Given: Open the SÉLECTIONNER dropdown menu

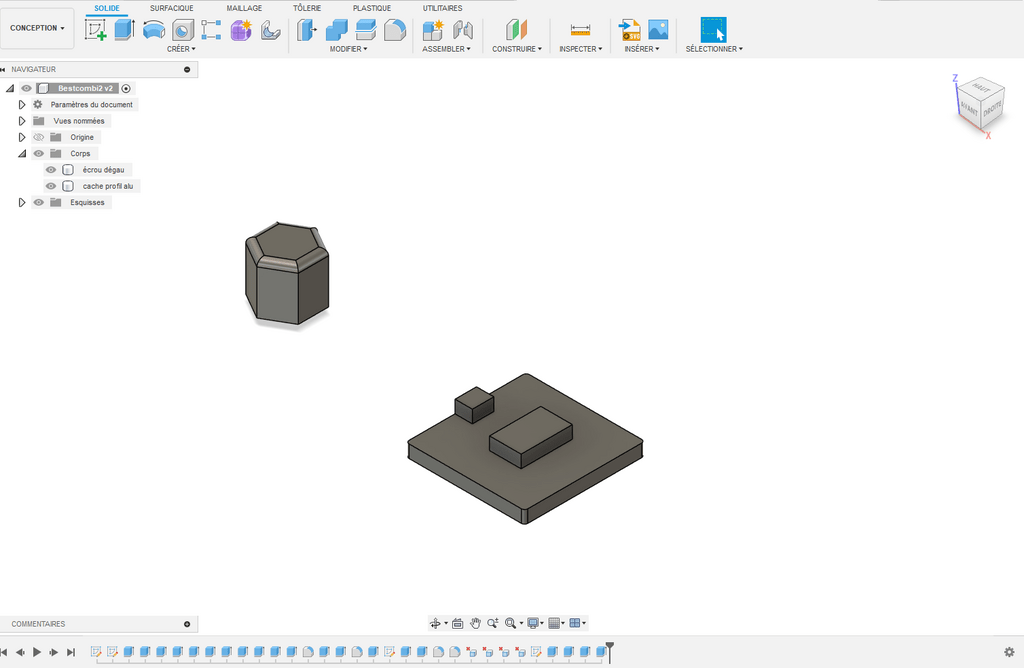Looking at the screenshot, I should click(714, 49).
